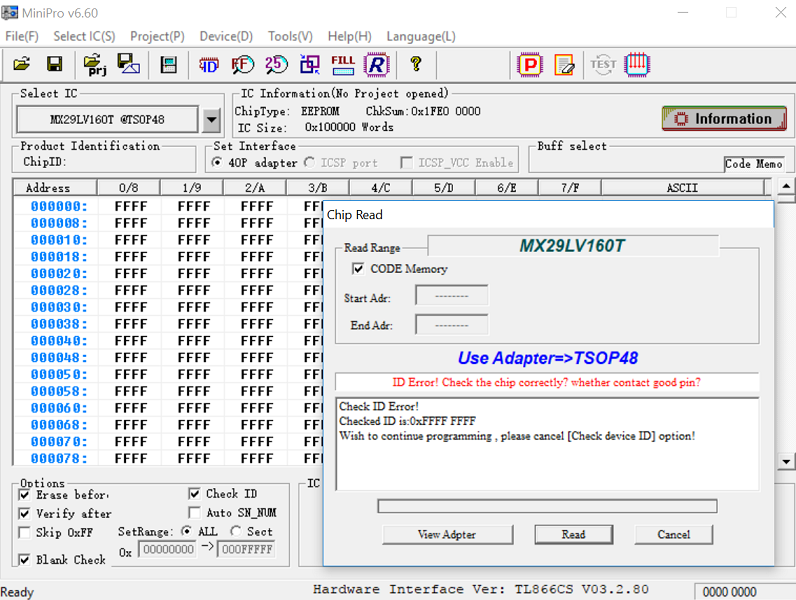Image resolution: width=796 pixels, height=600 pixels.
Task: Click the Read button in dialog
Action: (573, 534)
